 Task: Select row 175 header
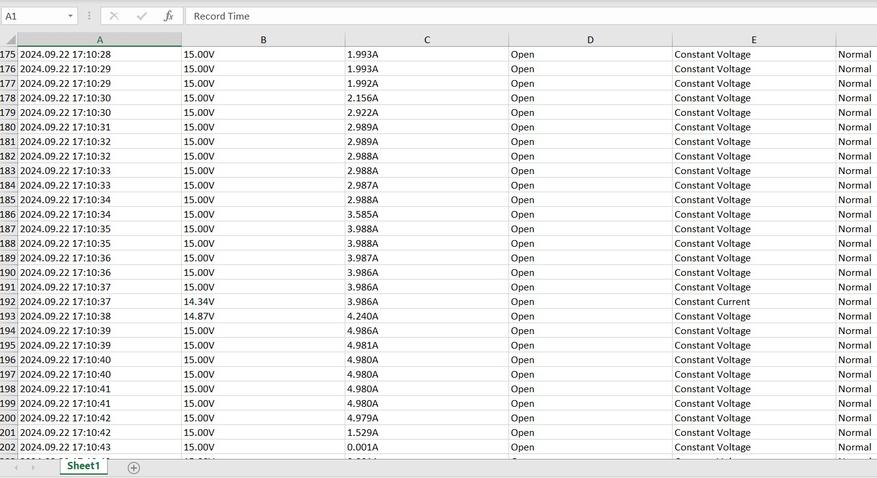click(8, 54)
